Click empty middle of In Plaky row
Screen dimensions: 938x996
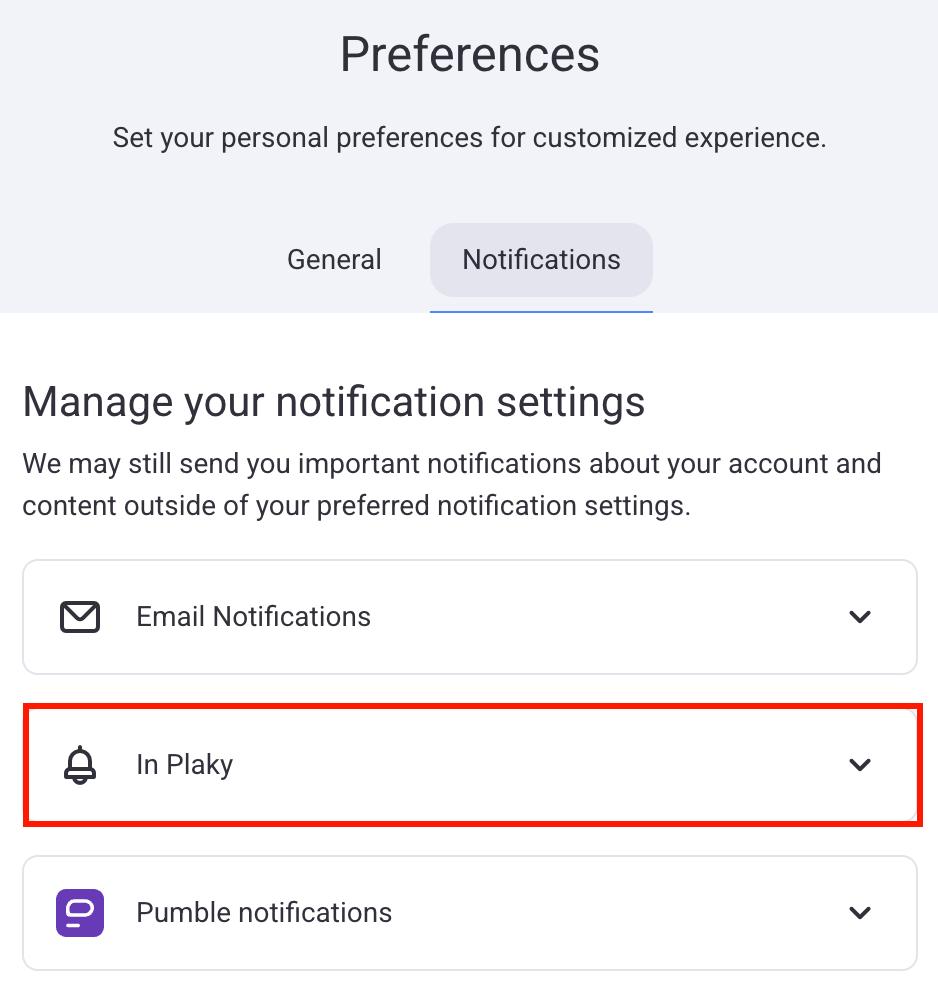point(540,765)
